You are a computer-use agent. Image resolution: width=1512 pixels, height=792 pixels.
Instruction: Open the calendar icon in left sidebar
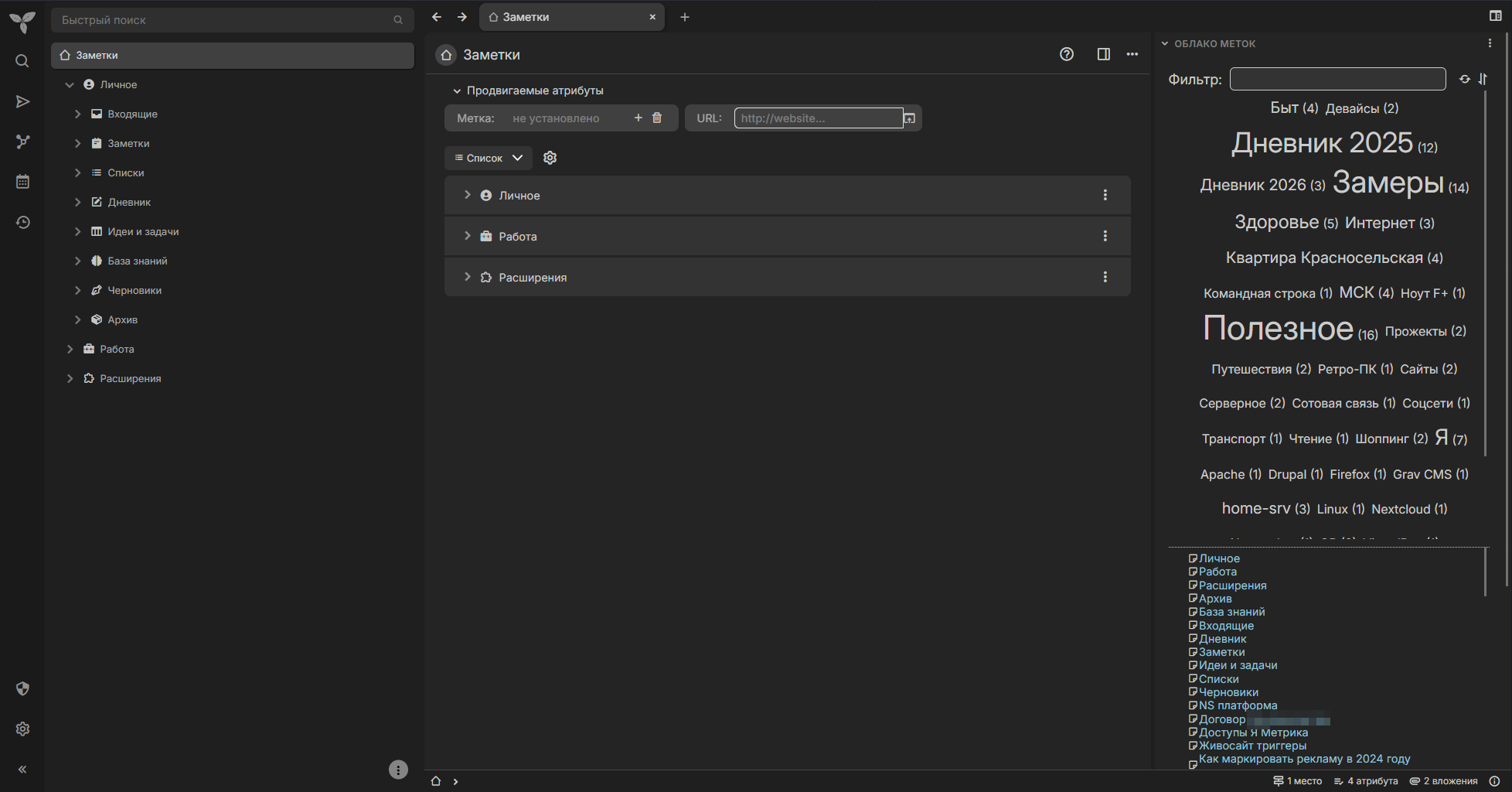coord(22,182)
